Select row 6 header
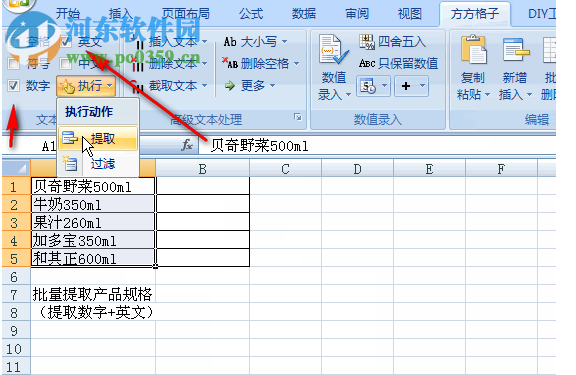This screenshot has height=375, width=576. (x=17, y=276)
